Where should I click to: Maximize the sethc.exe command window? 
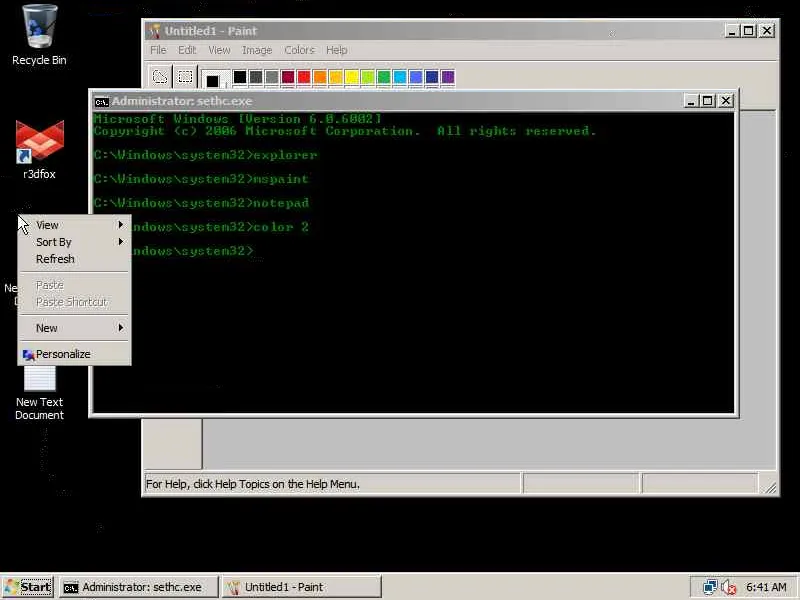pyautogui.click(x=708, y=101)
